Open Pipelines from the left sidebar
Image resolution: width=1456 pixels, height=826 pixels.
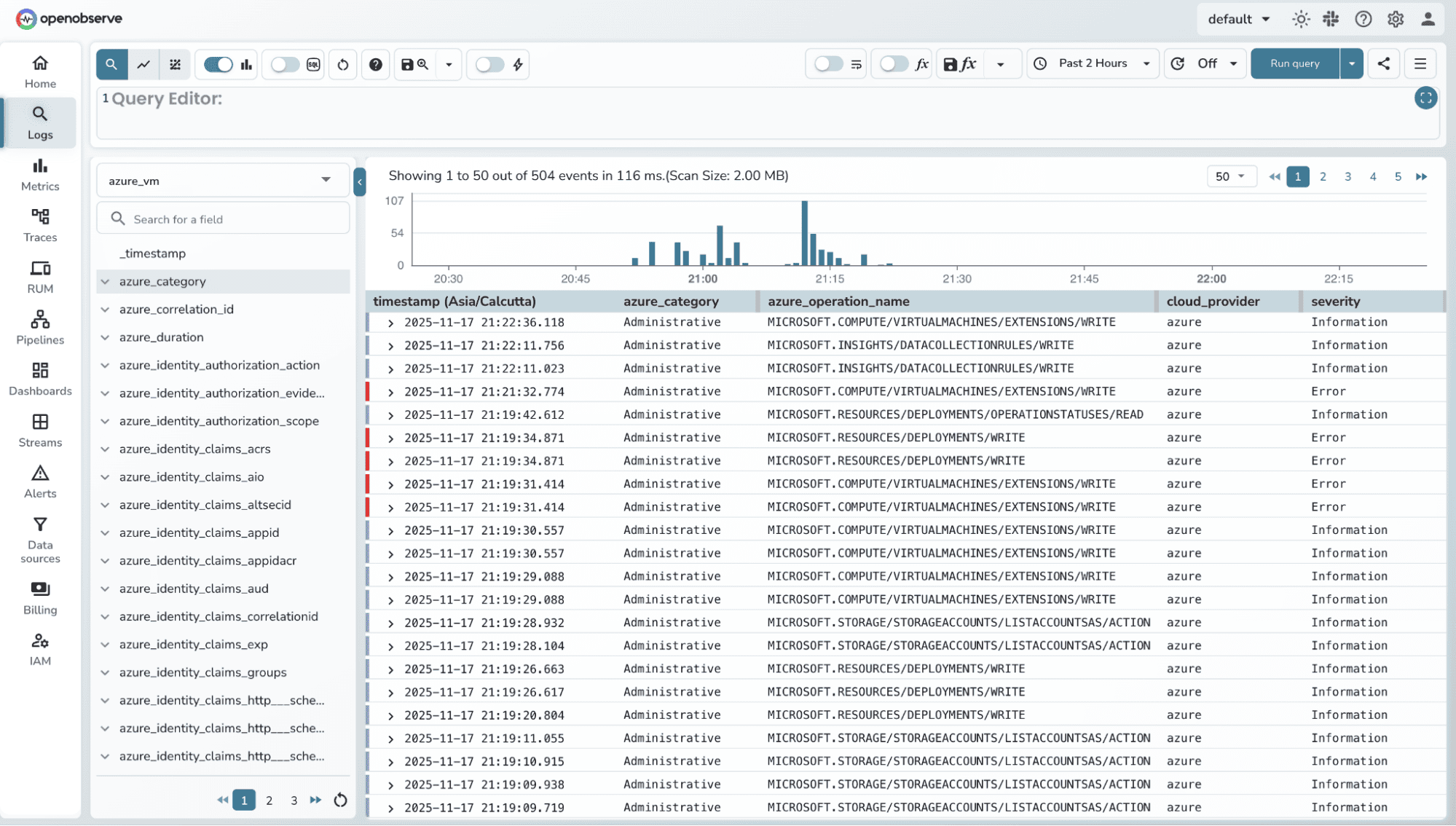pyautogui.click(x=40, y=328)
